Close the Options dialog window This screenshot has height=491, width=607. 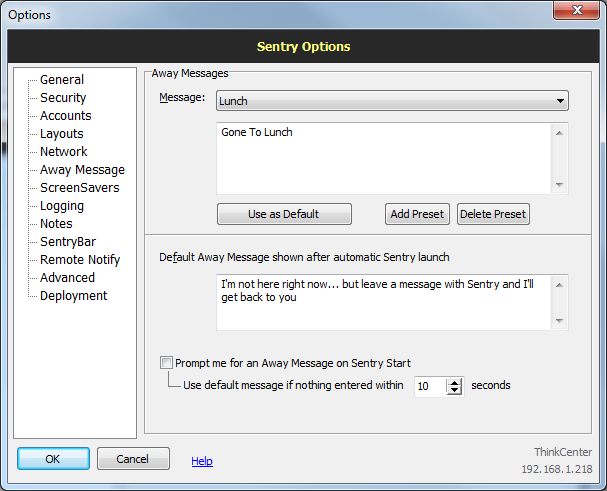click(x=576, y=10)
